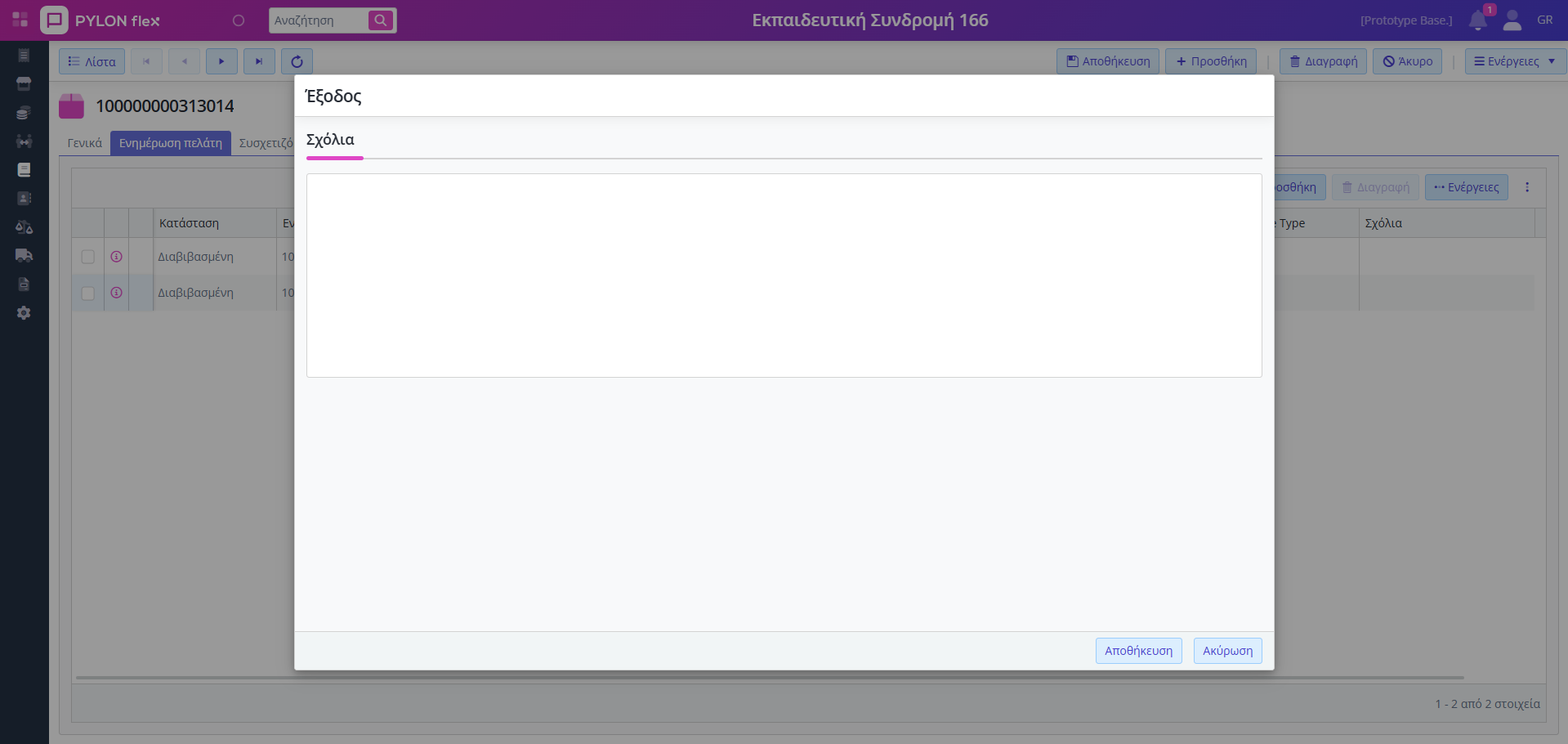Open the settings gear in sidebar
Screen dimensions: 1568x744
click(24, 313)
